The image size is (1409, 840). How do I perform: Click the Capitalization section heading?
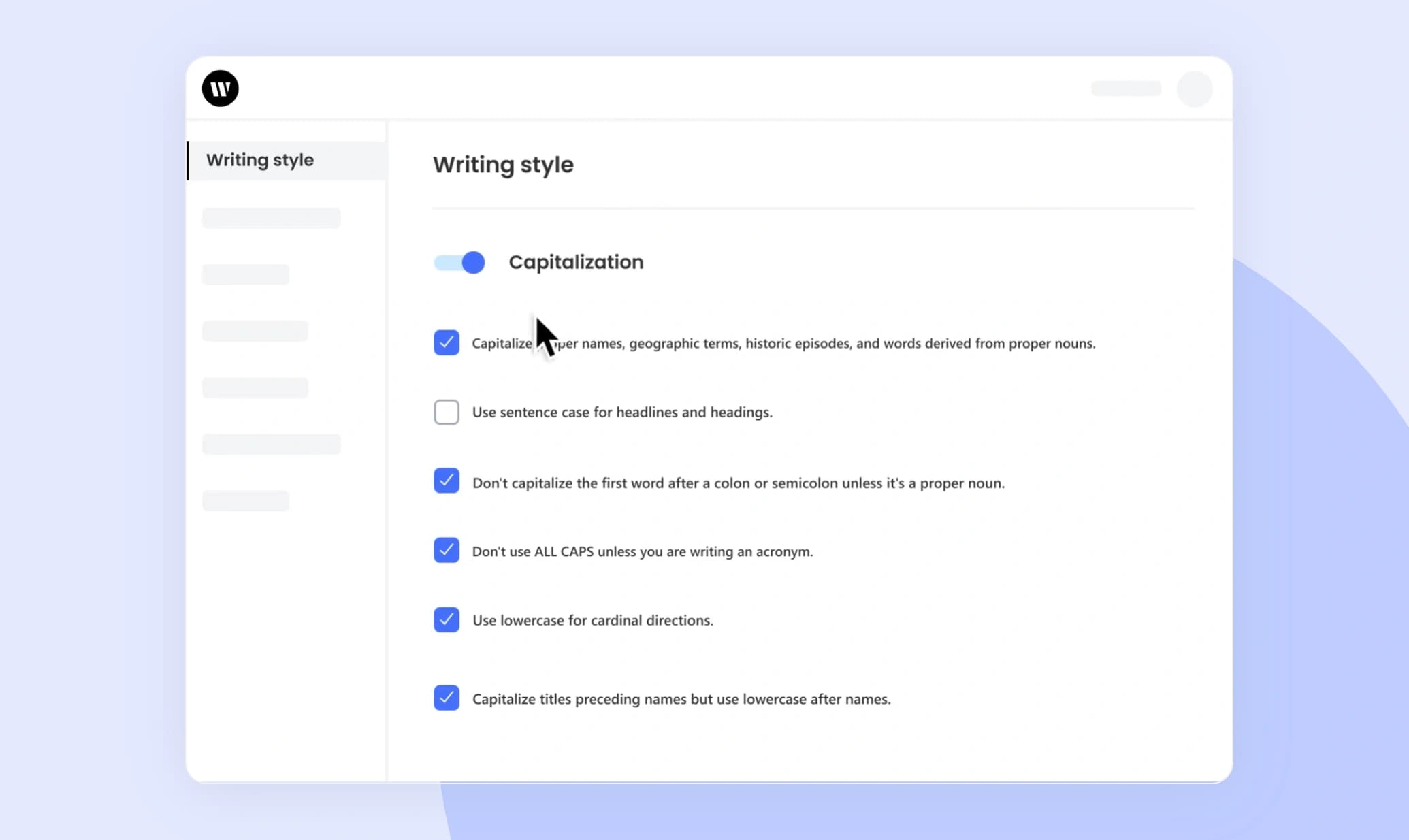point(576,262)
